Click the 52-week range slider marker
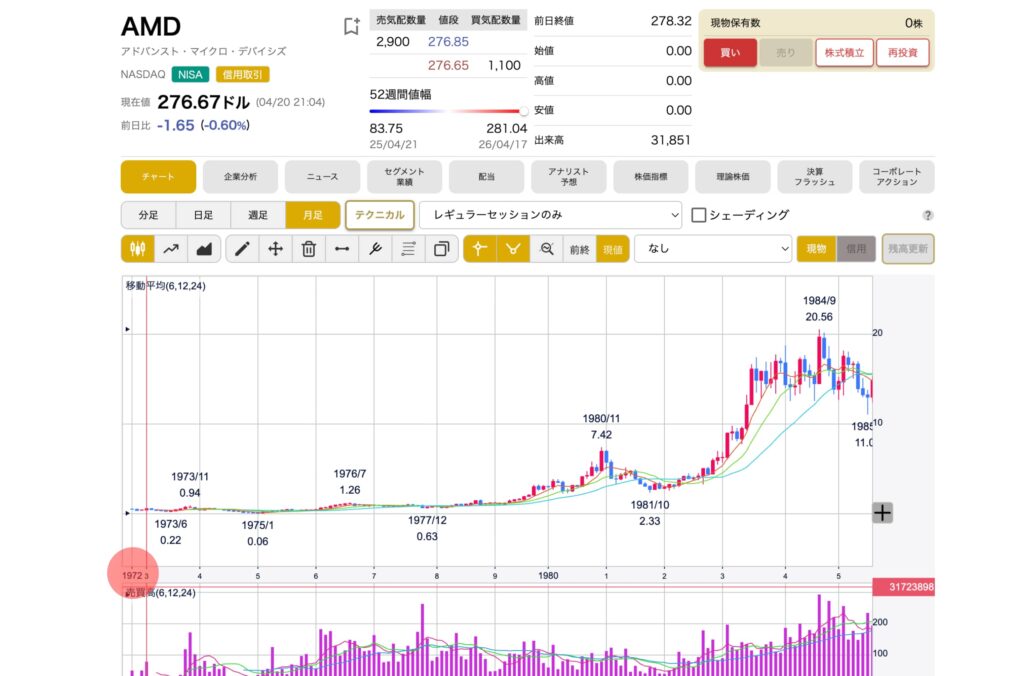This screenshot has width=1024, height=676. click(523, 112)
